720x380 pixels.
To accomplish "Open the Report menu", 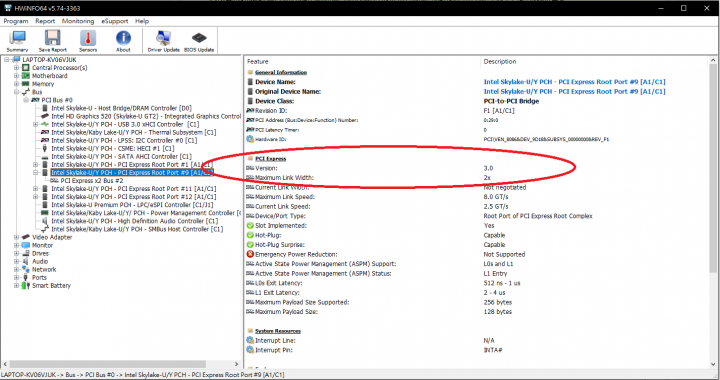I will tap(45, 21).
